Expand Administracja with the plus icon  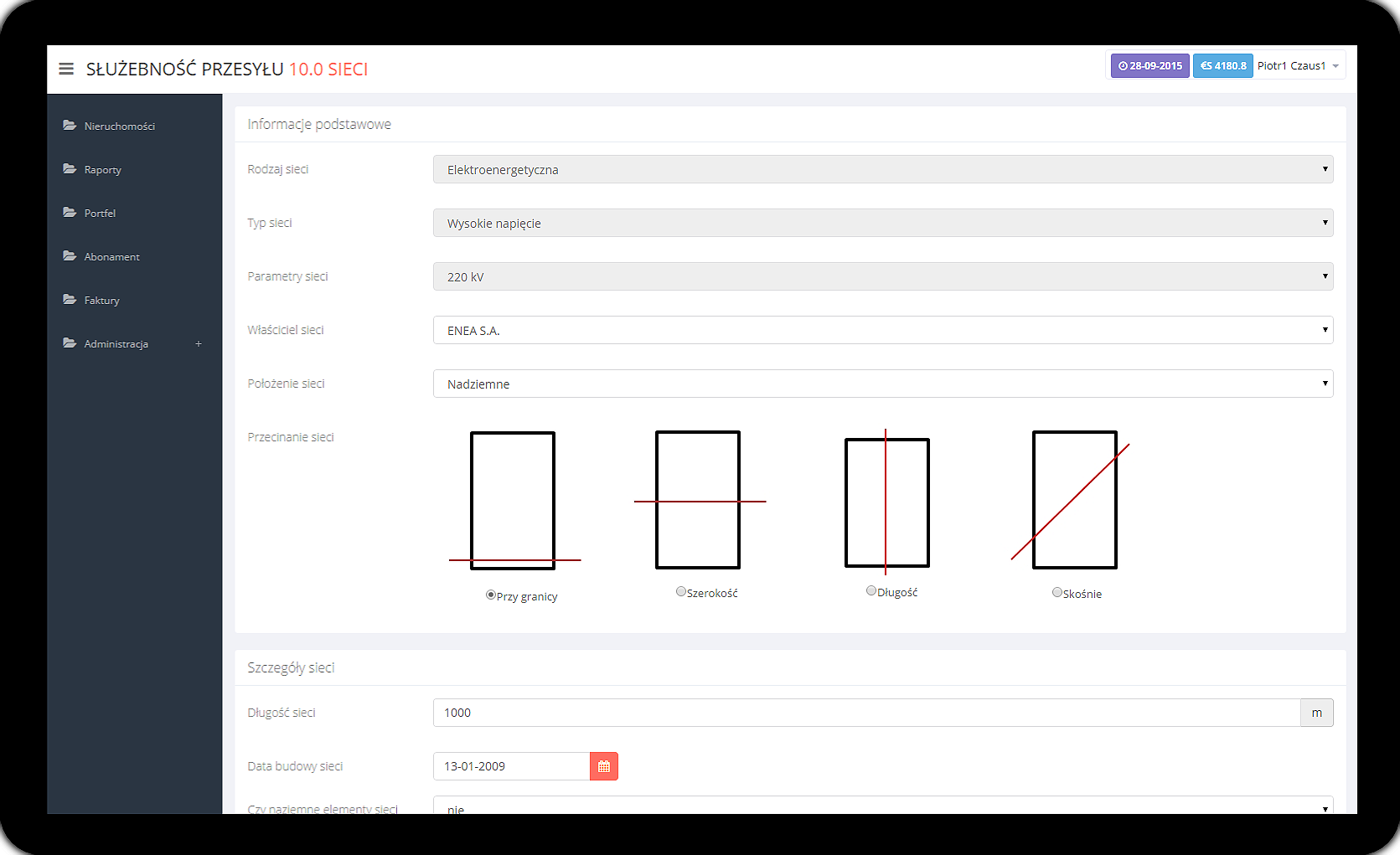(x=199, y=344)
